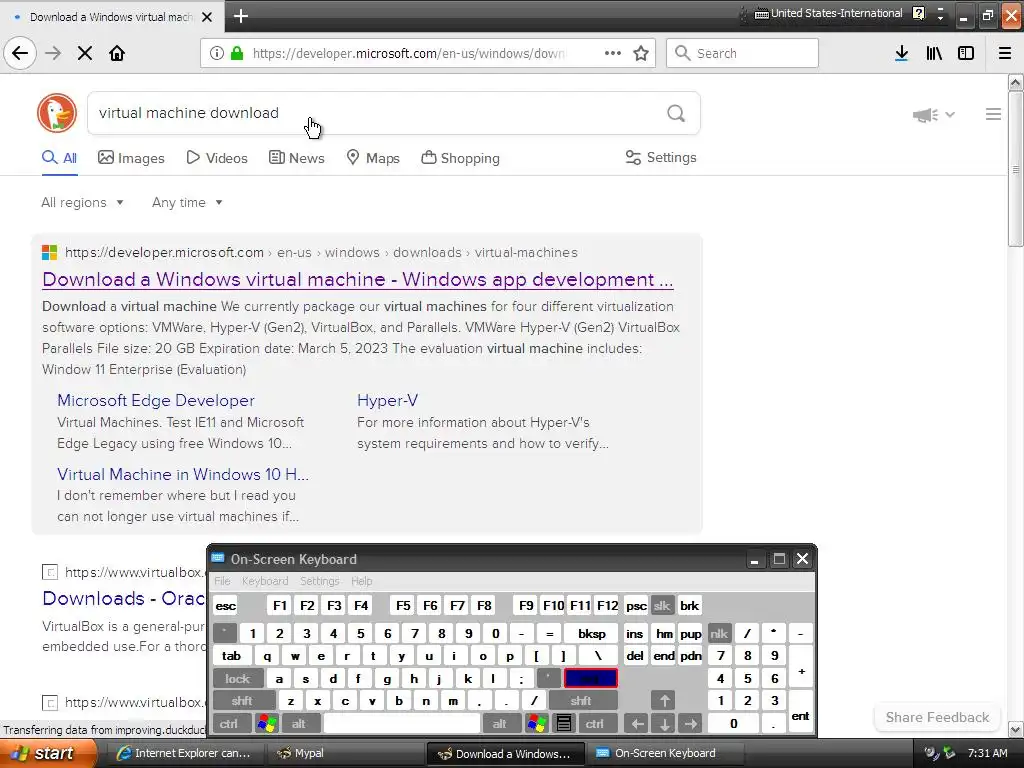Open the library bookshelf icon
The height and width of the screenshot is (768, 1024).
[934, 53]
